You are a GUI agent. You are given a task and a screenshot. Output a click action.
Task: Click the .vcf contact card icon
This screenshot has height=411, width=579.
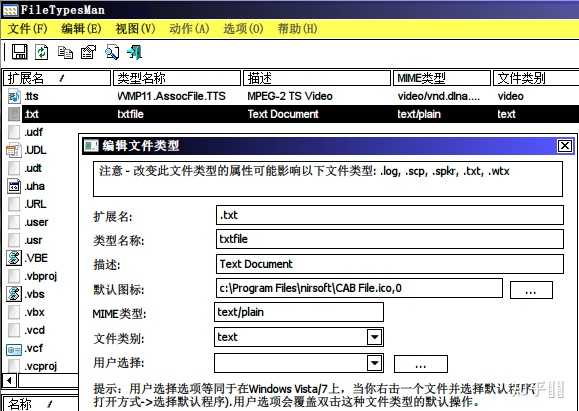(14, 349)
